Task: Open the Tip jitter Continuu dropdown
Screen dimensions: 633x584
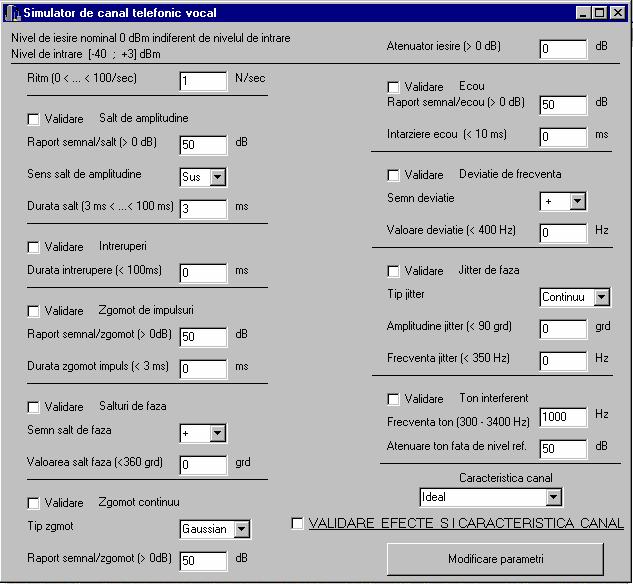Action: point(602,297)
